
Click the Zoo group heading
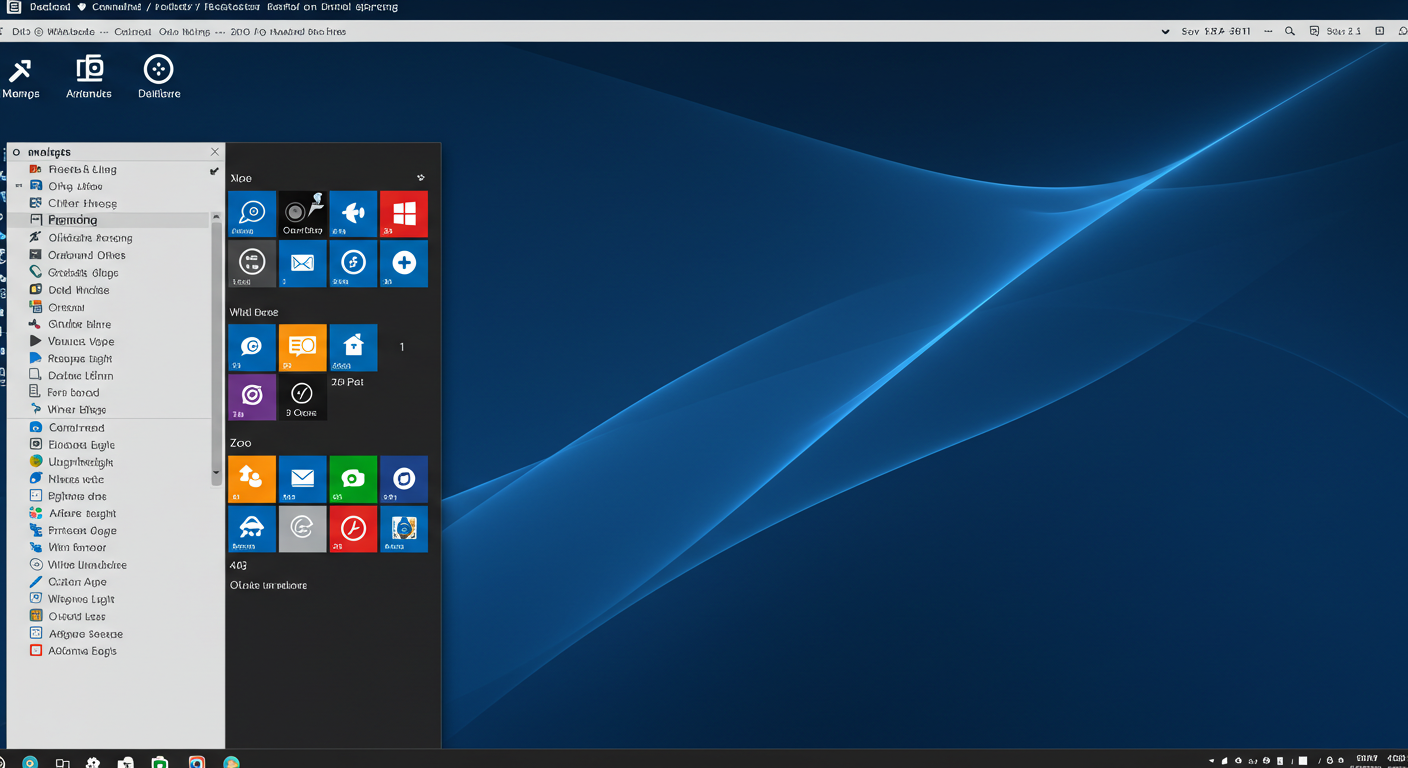tap(240, 443)
